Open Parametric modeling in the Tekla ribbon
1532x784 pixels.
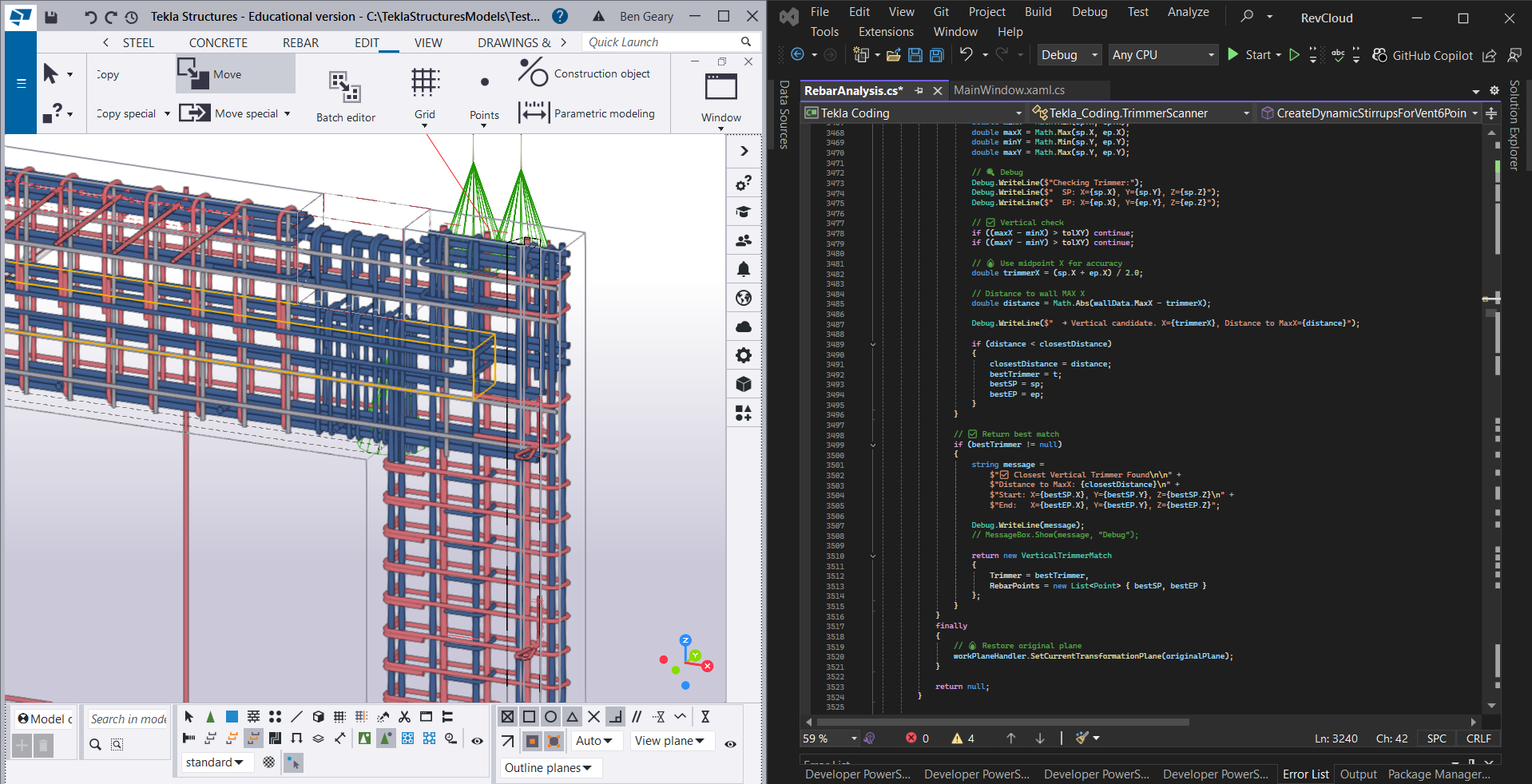[587, 113]
